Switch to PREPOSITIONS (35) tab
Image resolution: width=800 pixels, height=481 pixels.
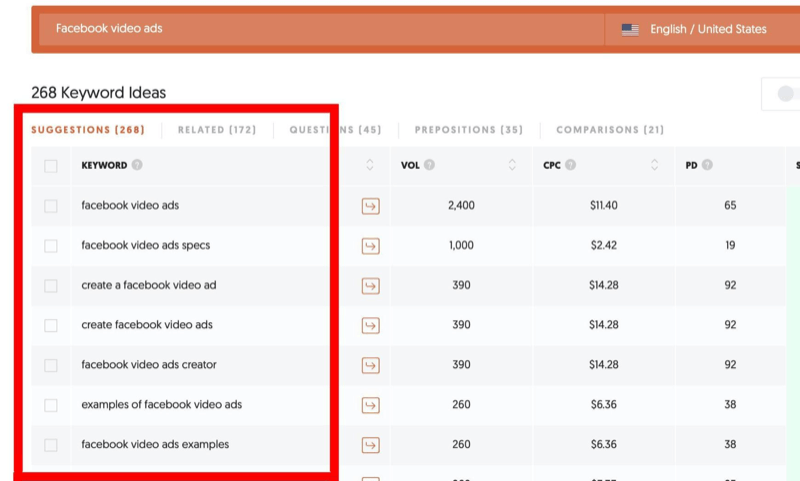469,130
